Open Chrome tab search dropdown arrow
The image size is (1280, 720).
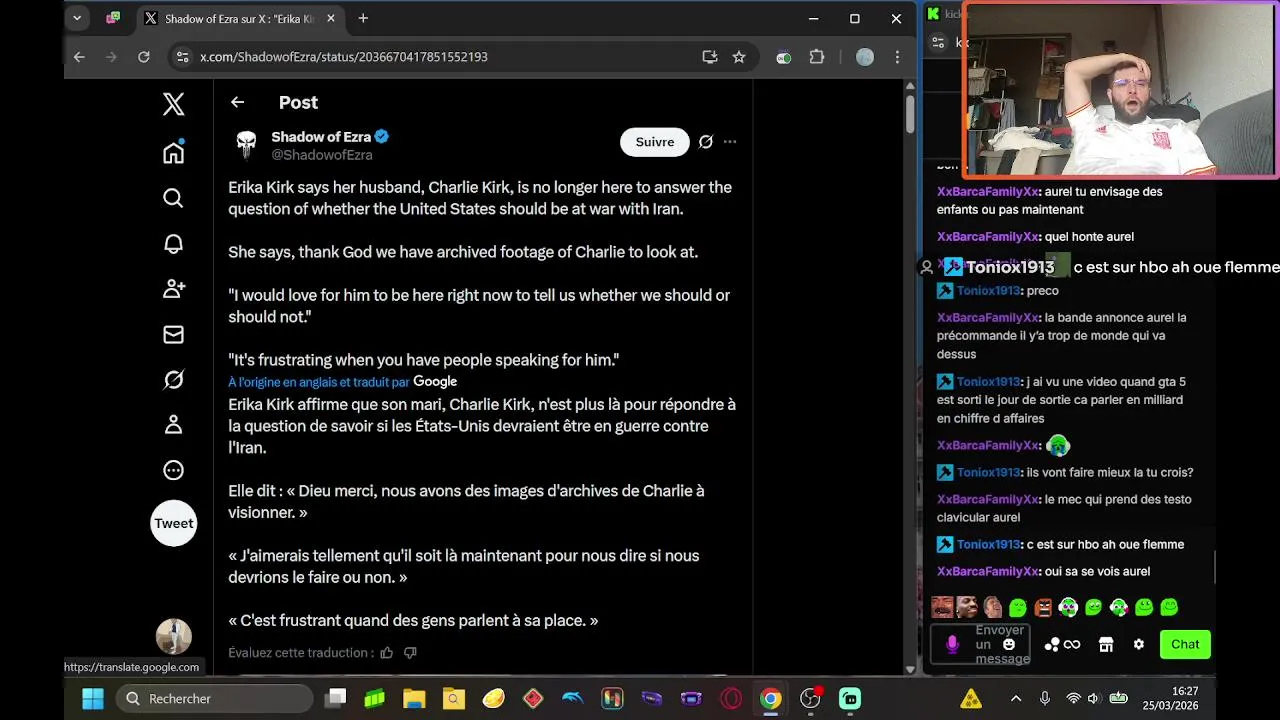click(x=77, y=18)
